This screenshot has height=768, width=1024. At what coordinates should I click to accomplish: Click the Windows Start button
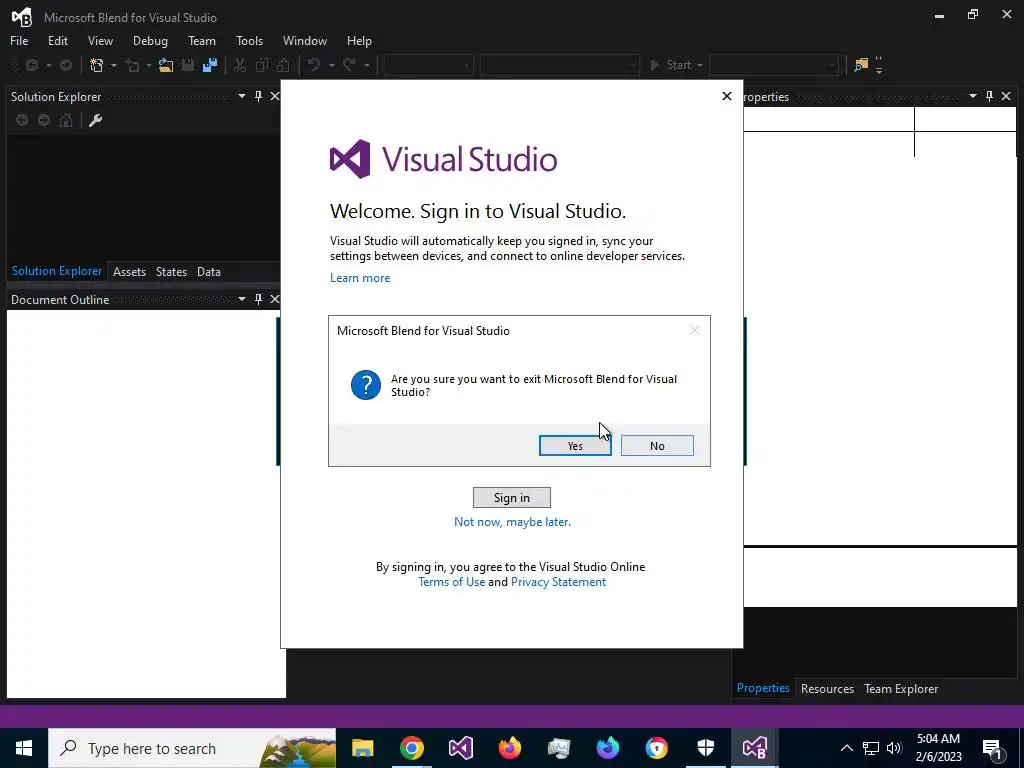[x=24, y=748]
